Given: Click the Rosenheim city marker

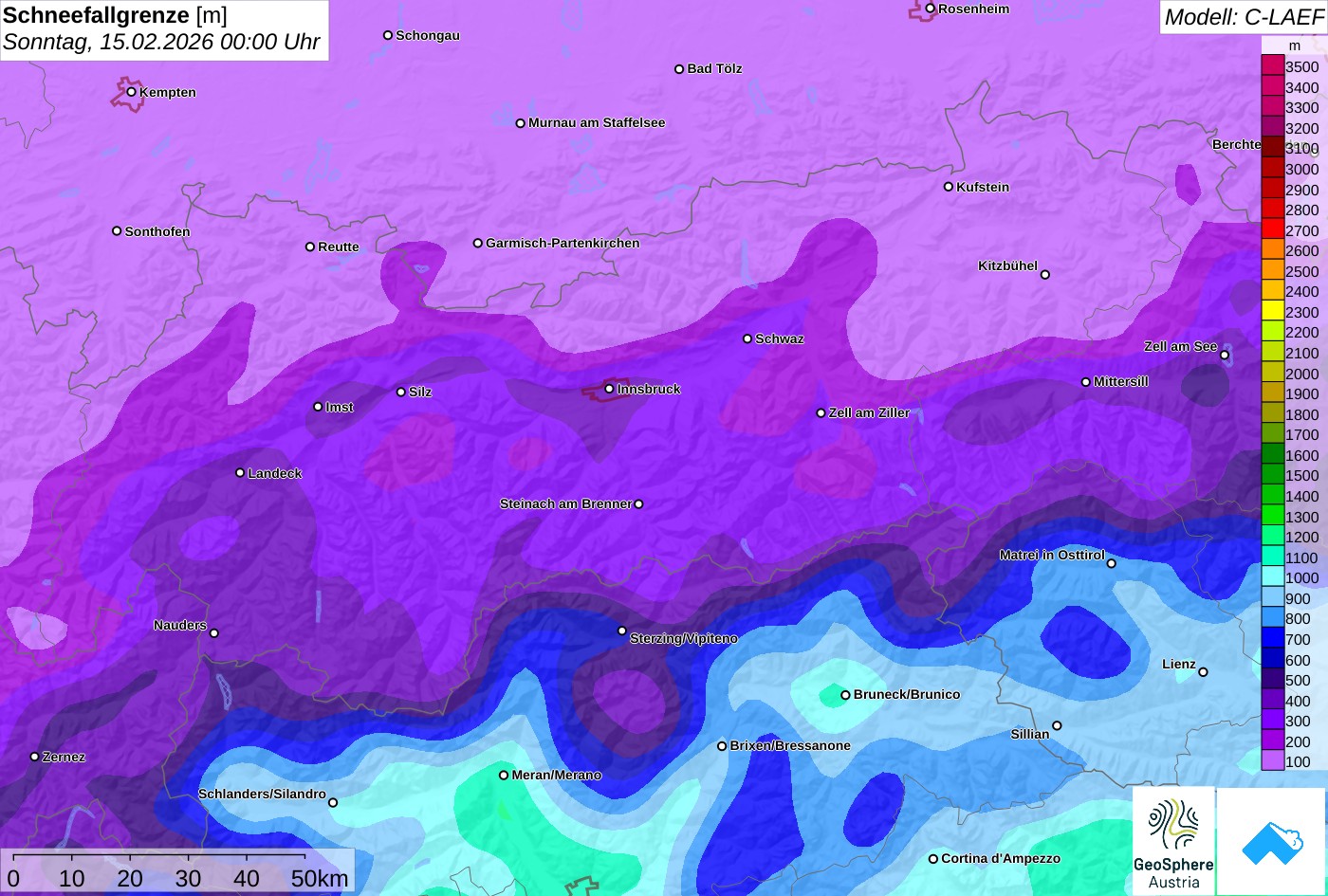Looking at the screenshot, I should (931, 9).
